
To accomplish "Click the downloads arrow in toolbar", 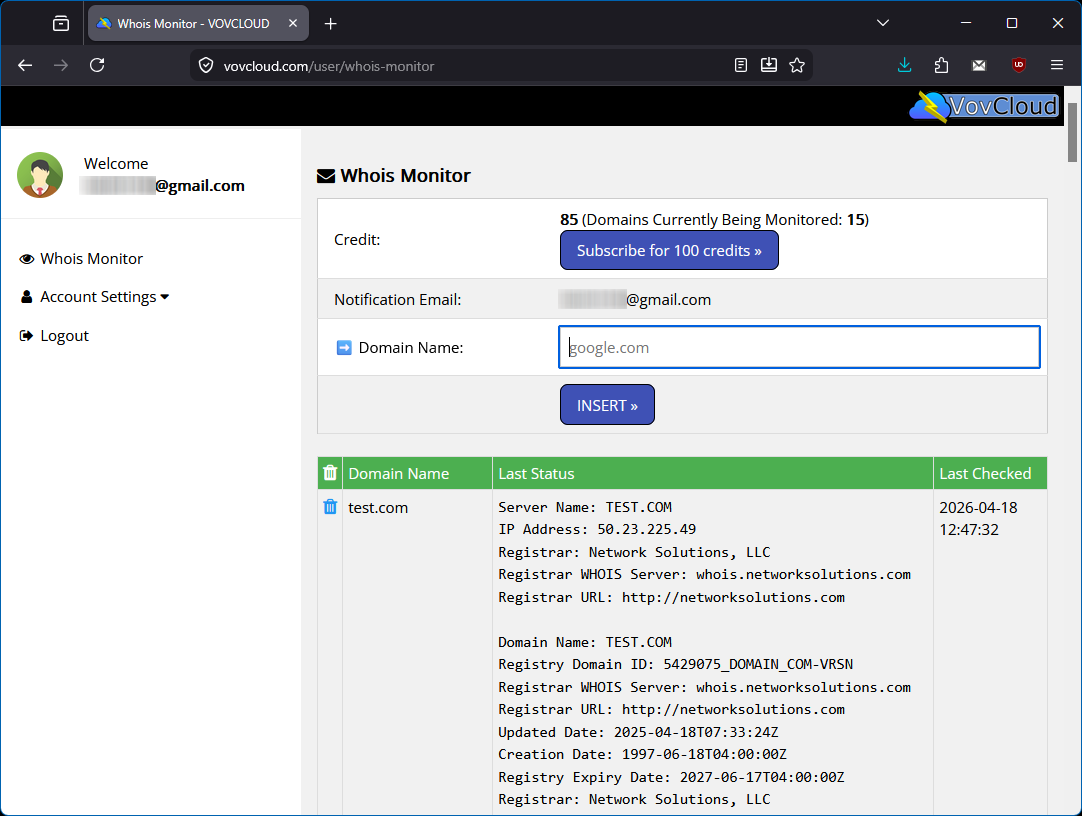I will 904,65.
